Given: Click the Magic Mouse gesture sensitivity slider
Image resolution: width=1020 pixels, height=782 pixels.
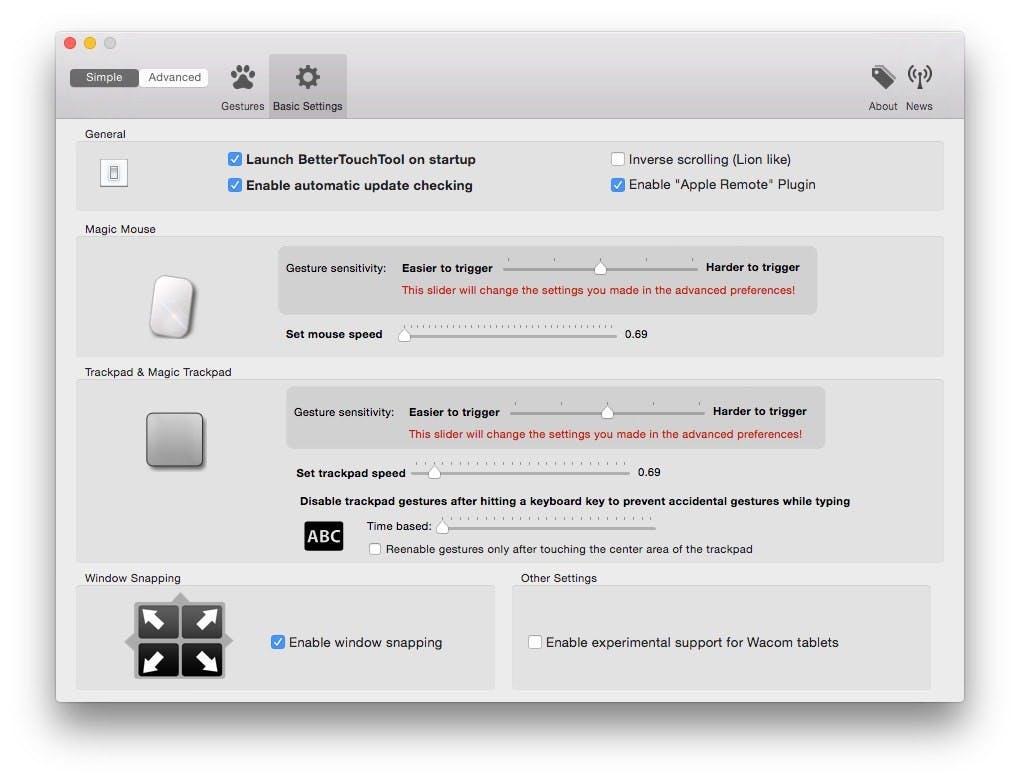Looking at the screenshot, I should (x=600, y=267).
